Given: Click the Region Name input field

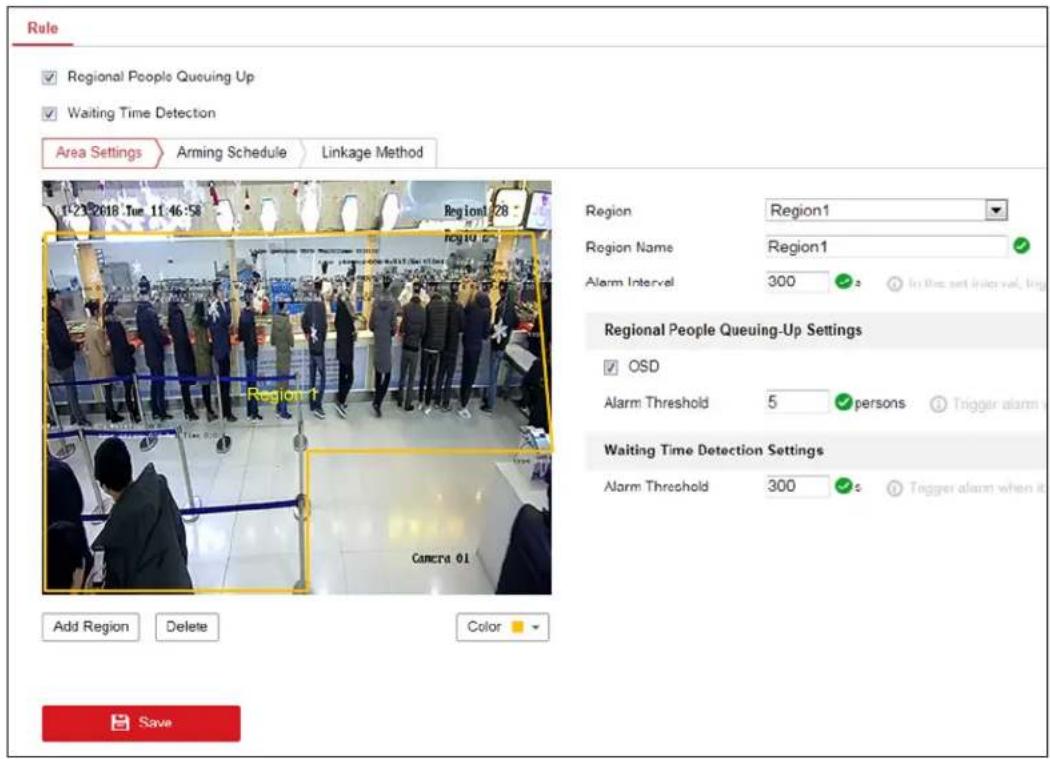Looking at the screenshot, I should pos(886,247).
